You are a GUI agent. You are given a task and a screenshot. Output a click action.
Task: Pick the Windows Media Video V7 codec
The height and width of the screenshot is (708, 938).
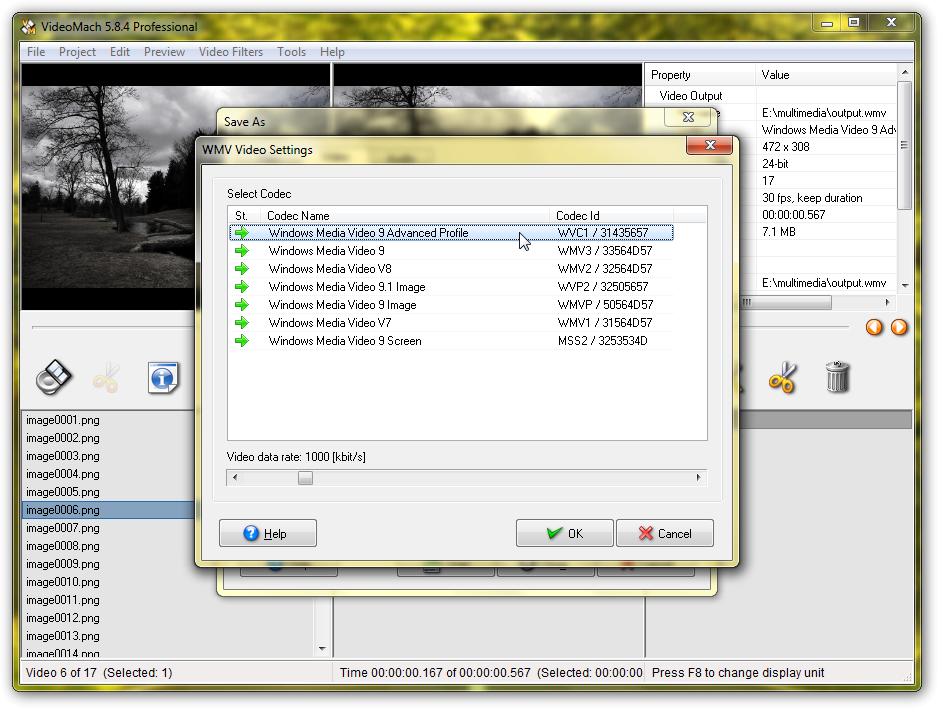pos(329,323)
